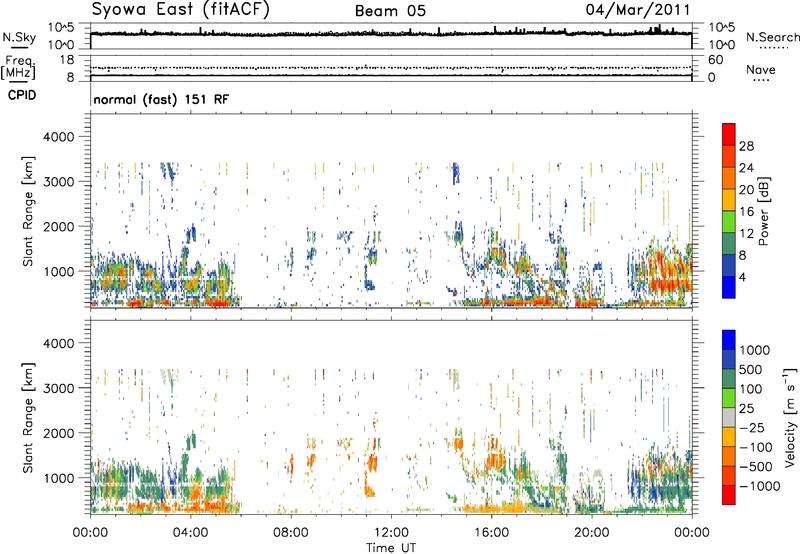
Task: Click the "18" frequency axis tick
Action: pos(67,59)
